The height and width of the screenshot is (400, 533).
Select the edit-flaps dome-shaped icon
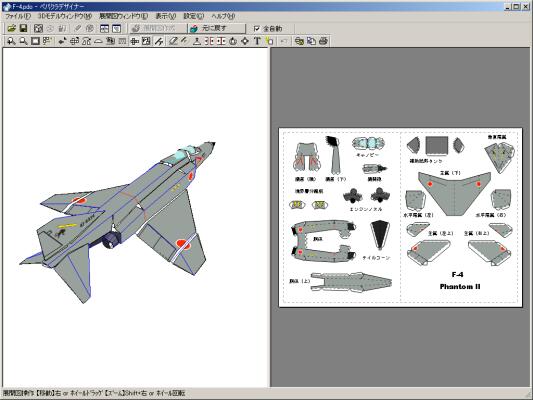click(x=98, y=41)
